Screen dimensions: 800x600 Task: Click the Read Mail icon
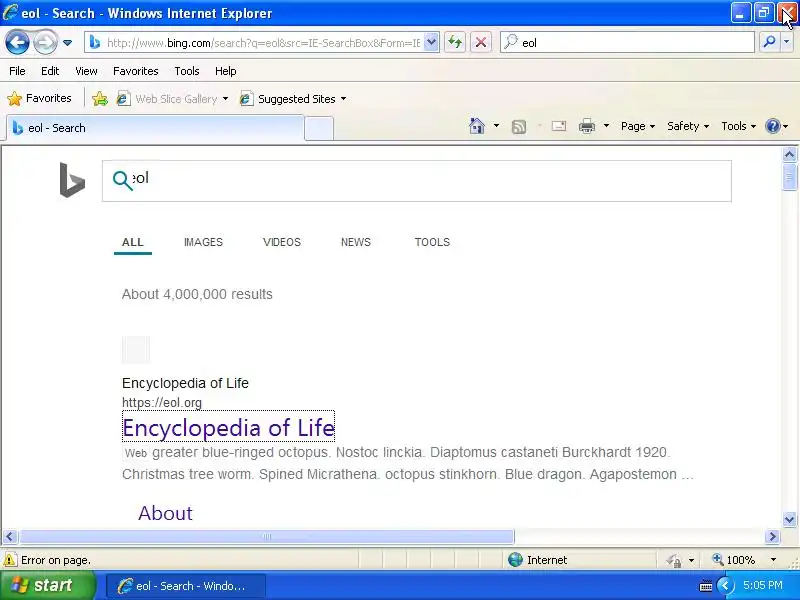pos(559,126)
